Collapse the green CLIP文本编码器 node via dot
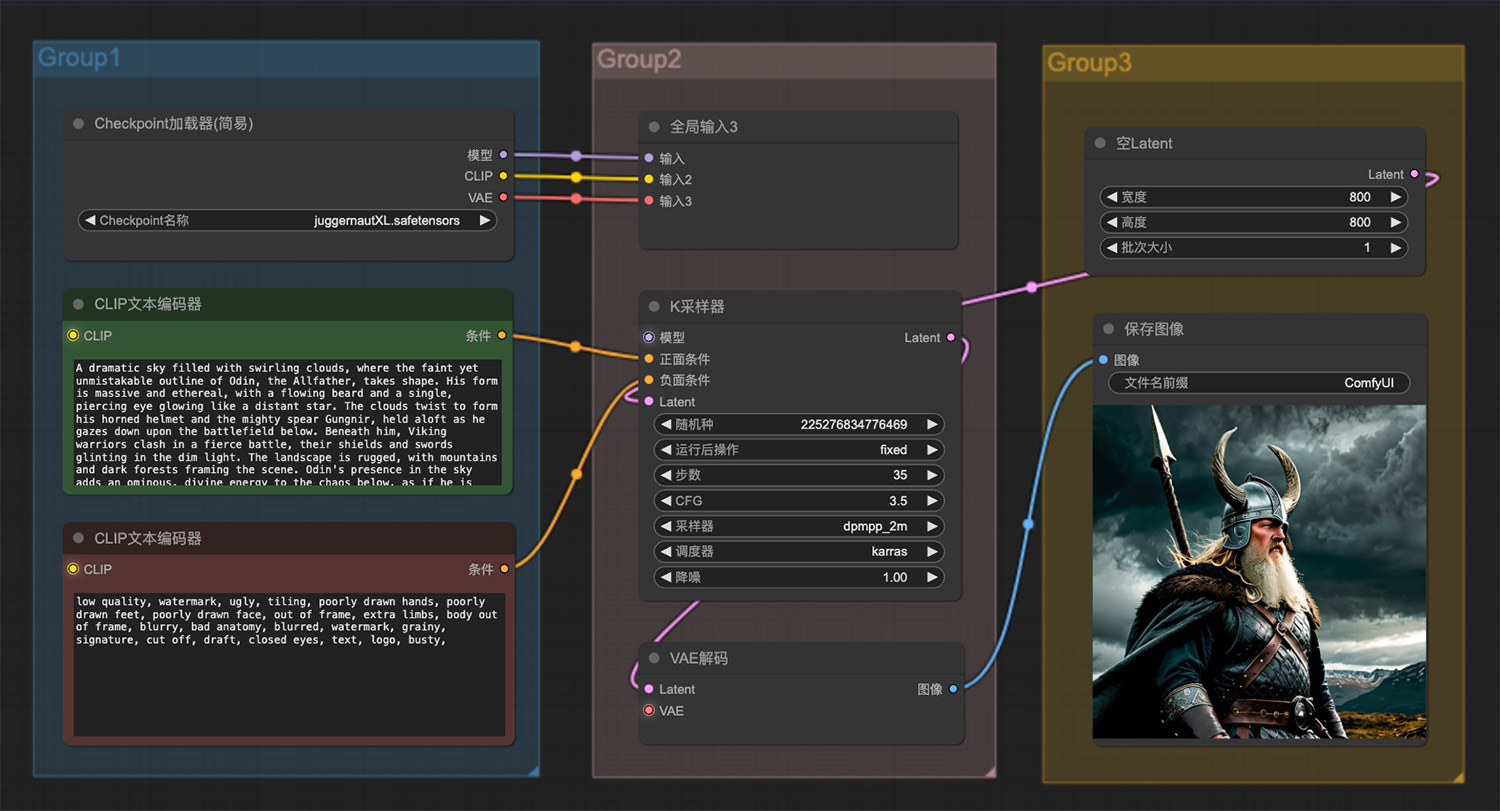 (78, 304)
